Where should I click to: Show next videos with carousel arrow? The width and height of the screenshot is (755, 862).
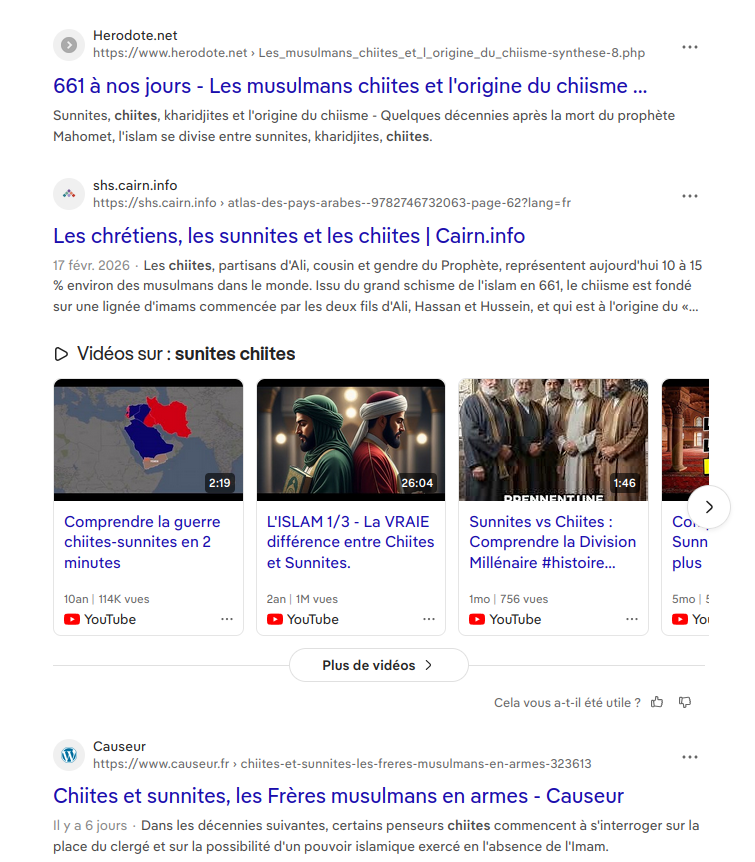[709, 507]
